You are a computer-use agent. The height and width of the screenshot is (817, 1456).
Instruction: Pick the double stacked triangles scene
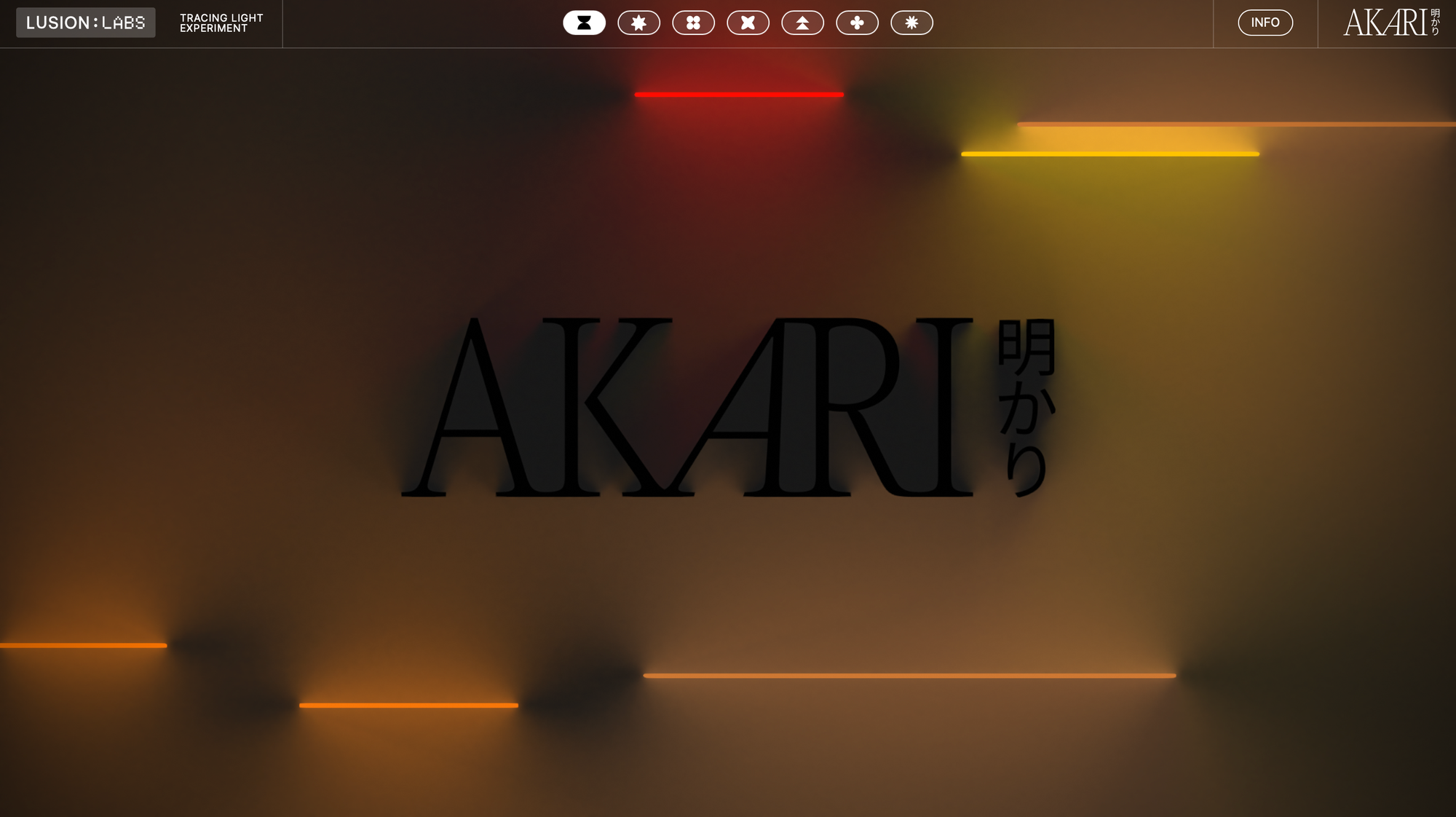pos(802,23)
